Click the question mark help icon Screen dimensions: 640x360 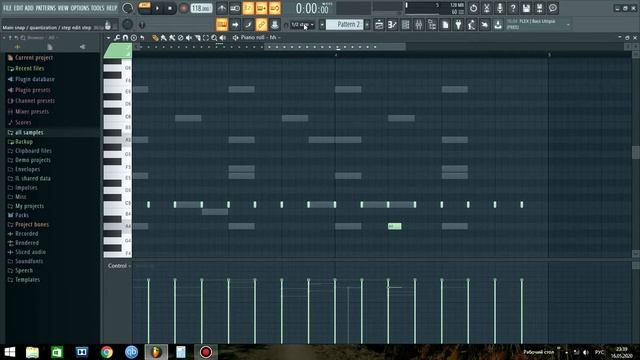[x=513, y=8]
